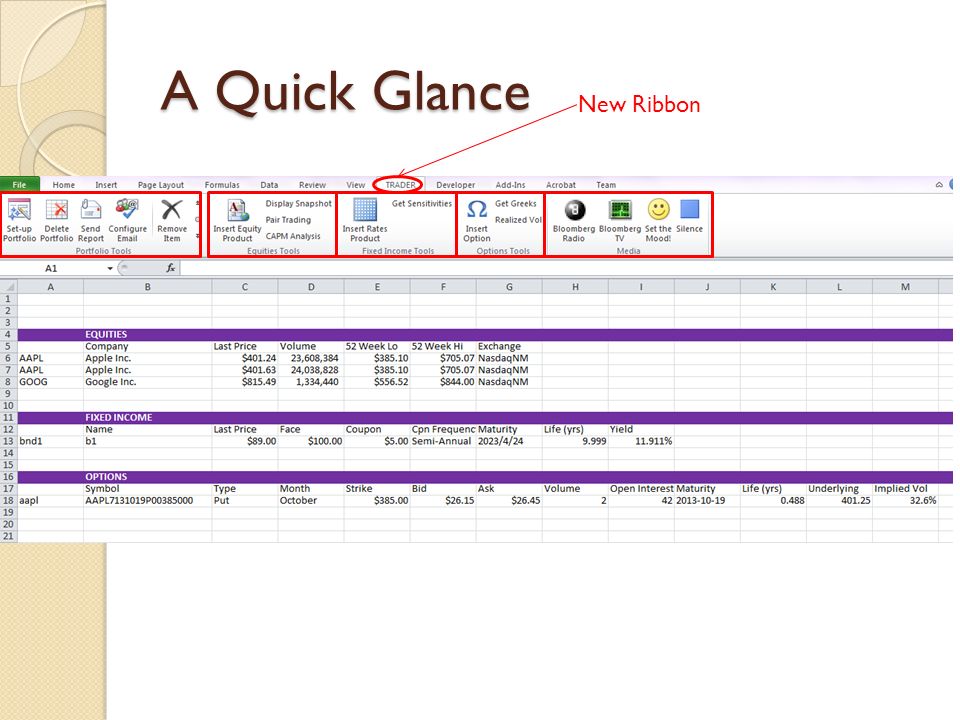Click the Name Box showing A1
The height and width of the screenshot is (720, 960).
click(53, 268)
